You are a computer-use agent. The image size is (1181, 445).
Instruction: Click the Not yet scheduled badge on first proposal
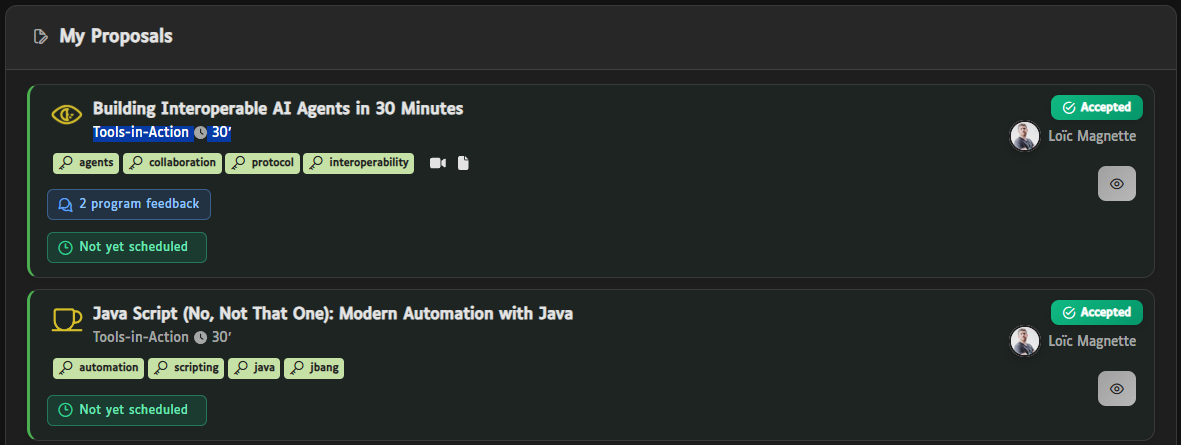pos(127,247)
